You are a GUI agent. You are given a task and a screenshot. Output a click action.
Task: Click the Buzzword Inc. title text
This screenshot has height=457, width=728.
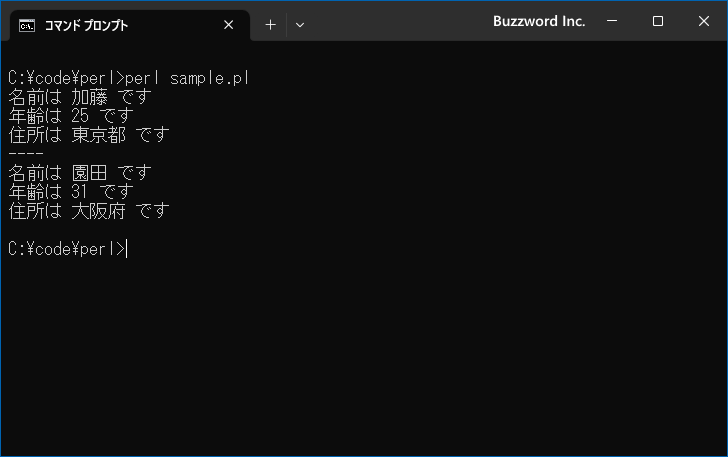click(539, 21)
